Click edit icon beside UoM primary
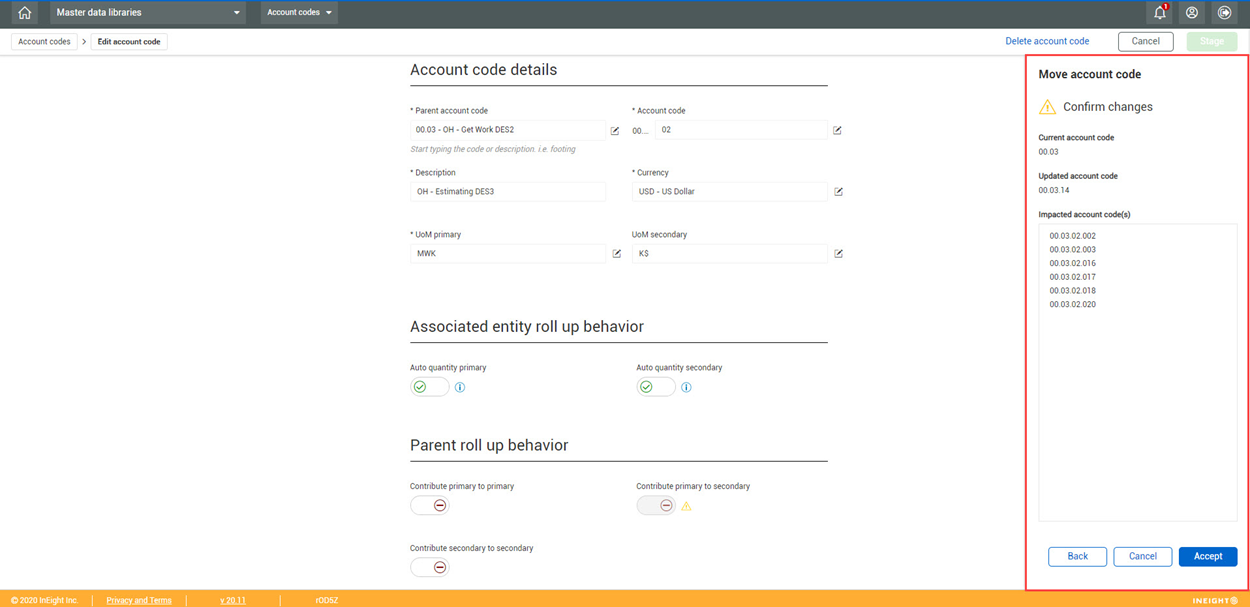This screenshot has height=607, width=1250. pos(616,254)
